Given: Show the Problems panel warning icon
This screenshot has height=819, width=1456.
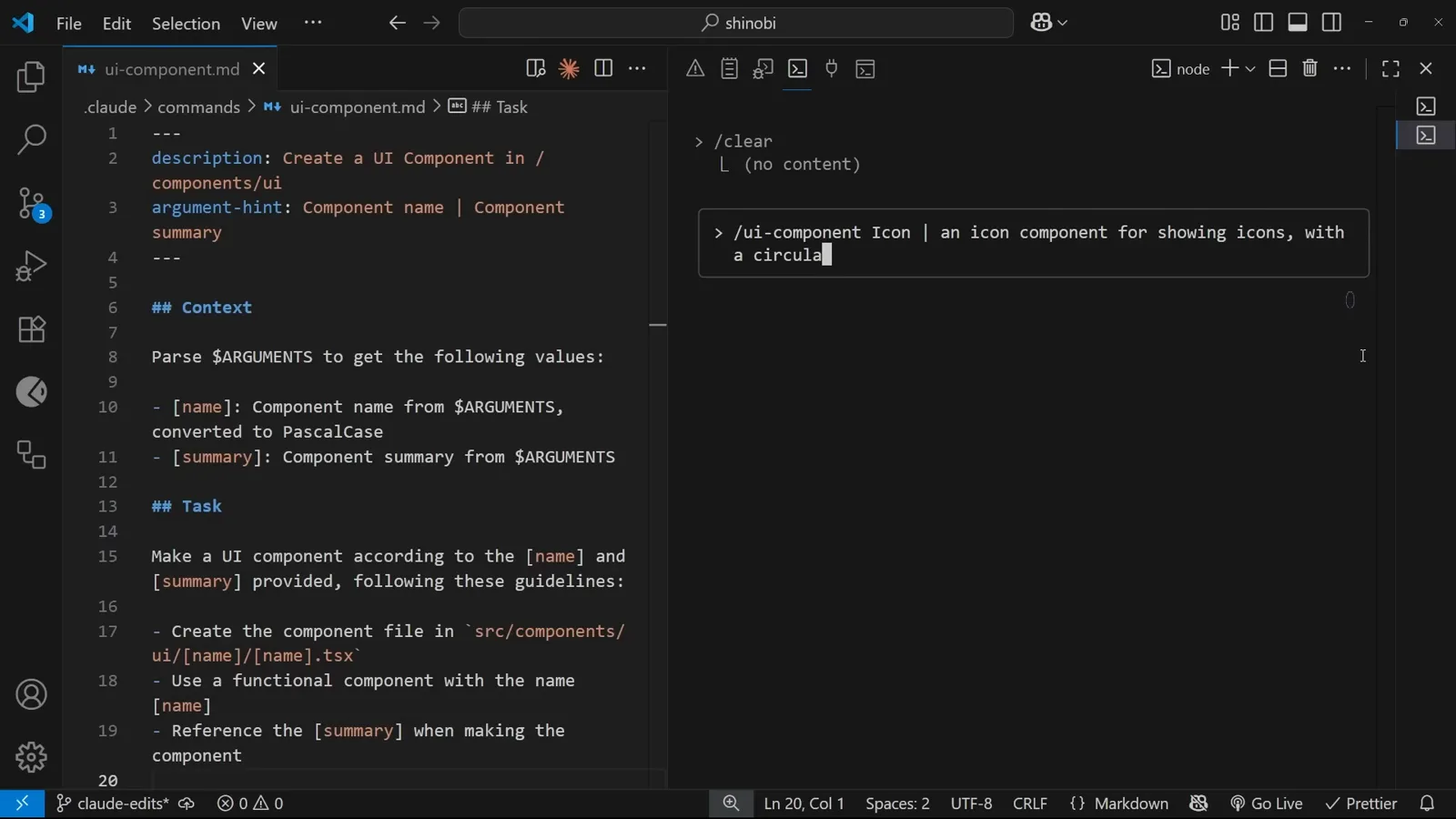Looking at the screenshot, I should click(695, 69).
